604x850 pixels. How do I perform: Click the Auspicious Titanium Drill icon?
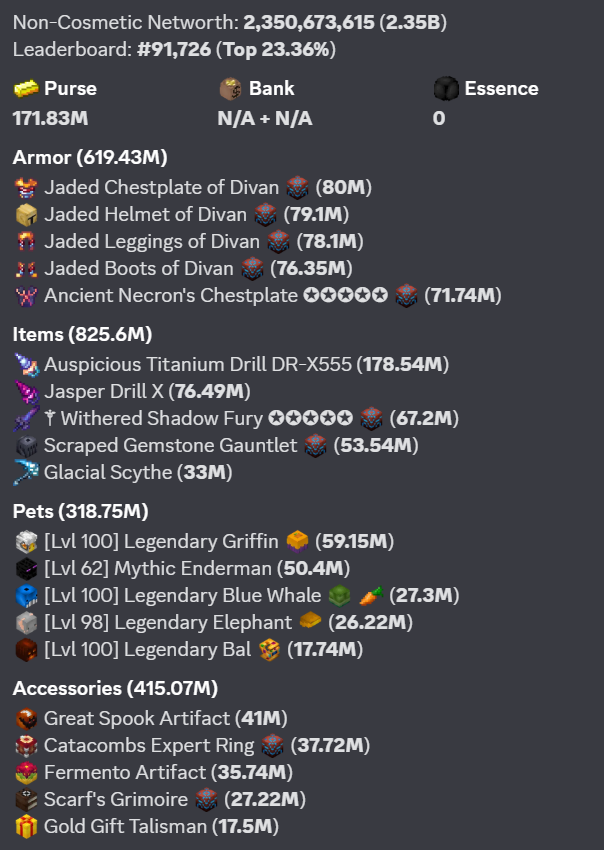[26, 364]
